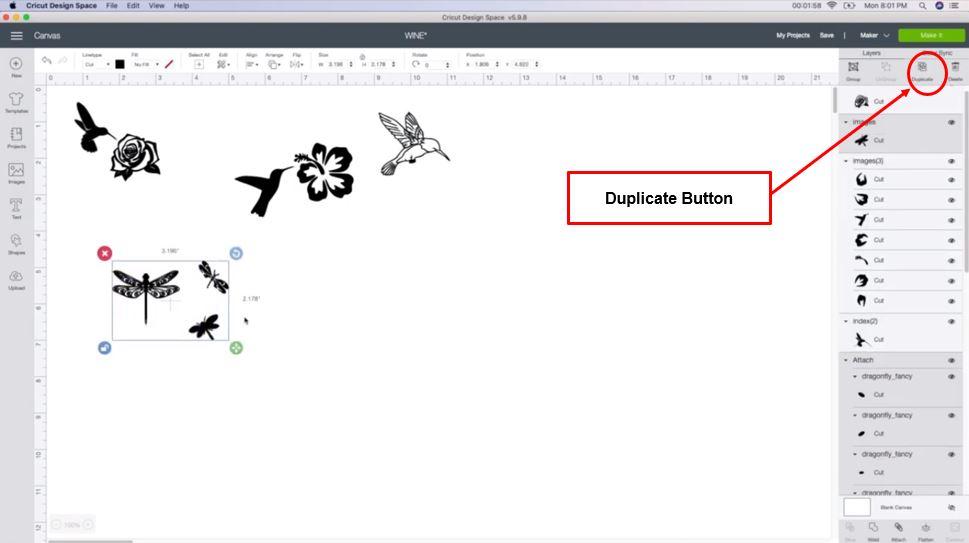Click the Width size input field
The width and height of the screenshot is (969, 543).
click(337, 64)
